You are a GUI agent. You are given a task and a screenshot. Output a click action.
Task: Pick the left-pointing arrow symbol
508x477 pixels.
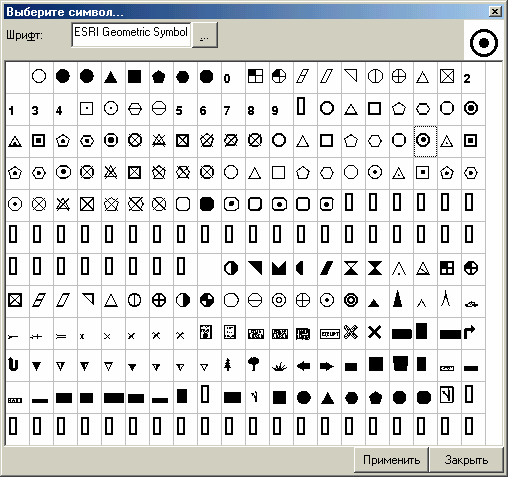(x=303, y=366)
